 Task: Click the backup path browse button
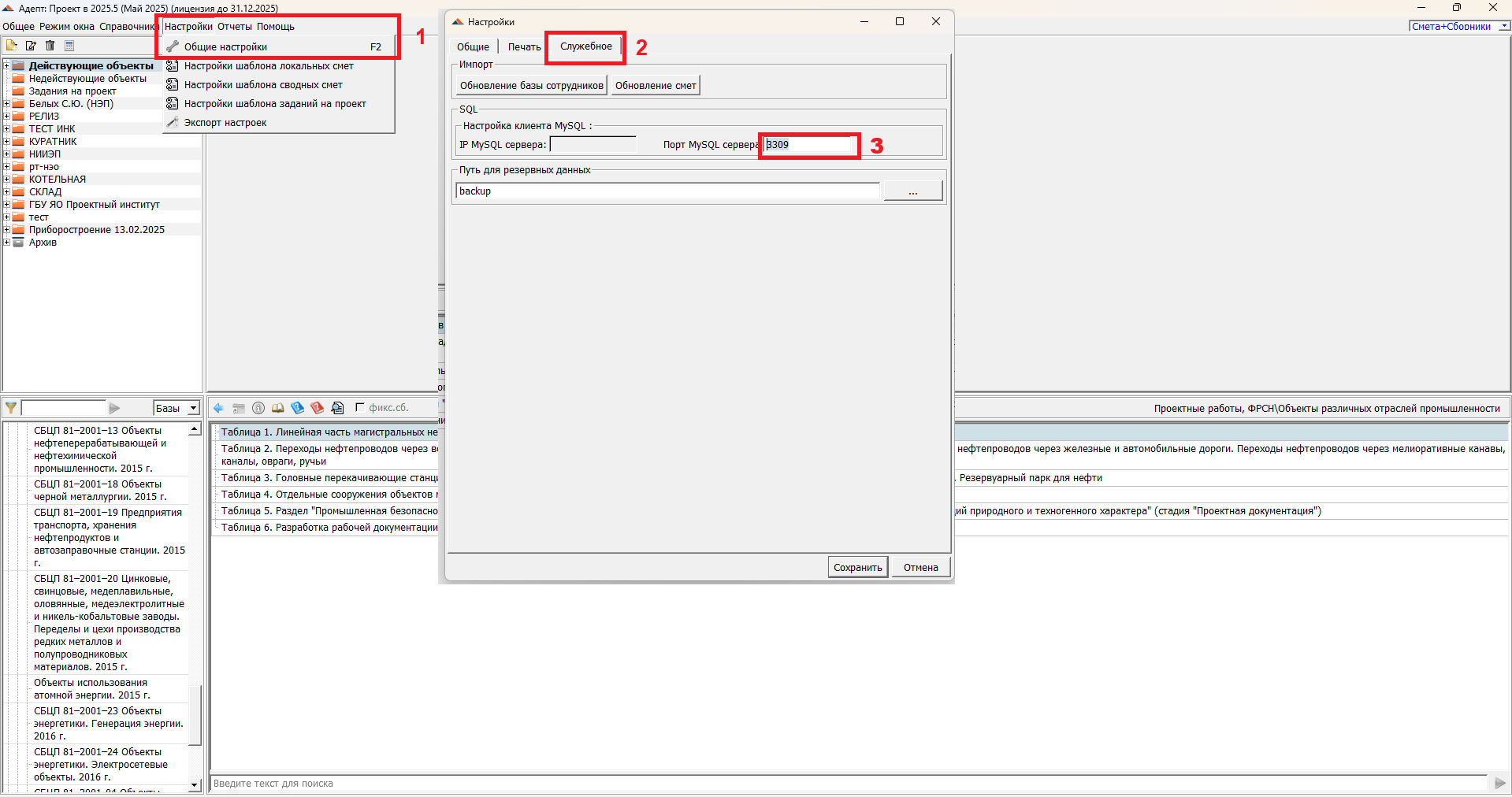[913, 191]
